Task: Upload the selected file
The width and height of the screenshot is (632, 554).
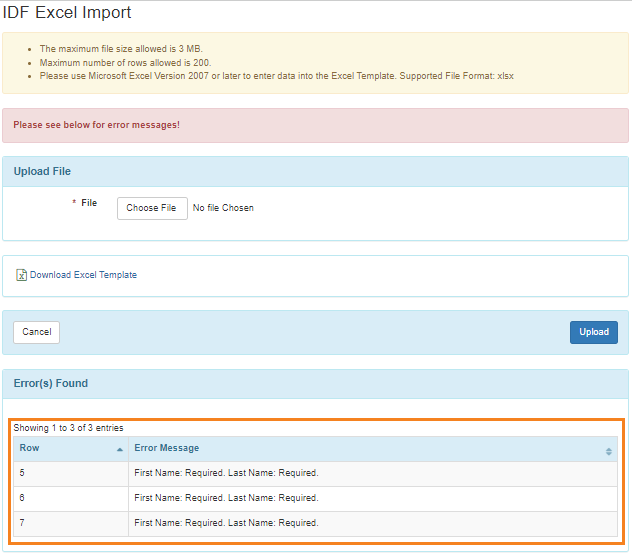Action: 593,332
